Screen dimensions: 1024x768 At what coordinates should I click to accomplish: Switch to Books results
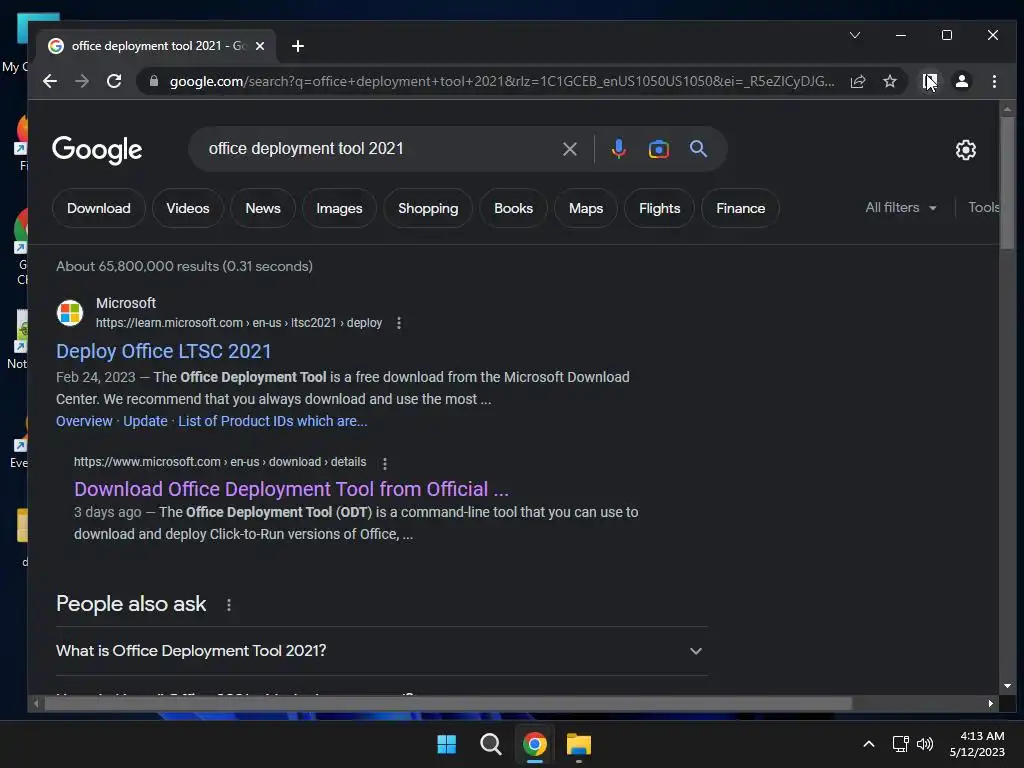(513, 208)
